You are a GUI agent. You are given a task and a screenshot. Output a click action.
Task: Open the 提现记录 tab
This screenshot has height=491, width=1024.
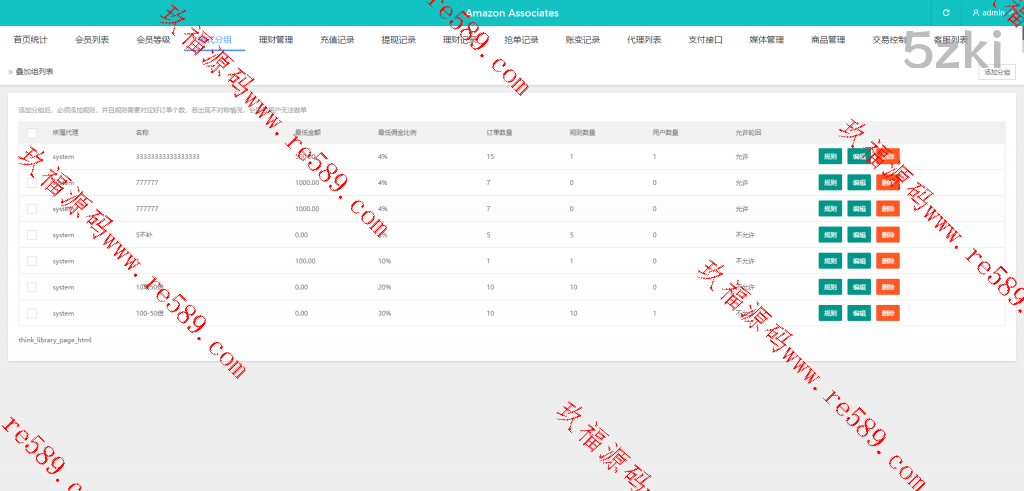pyautogui.click(x=398, y=40)
